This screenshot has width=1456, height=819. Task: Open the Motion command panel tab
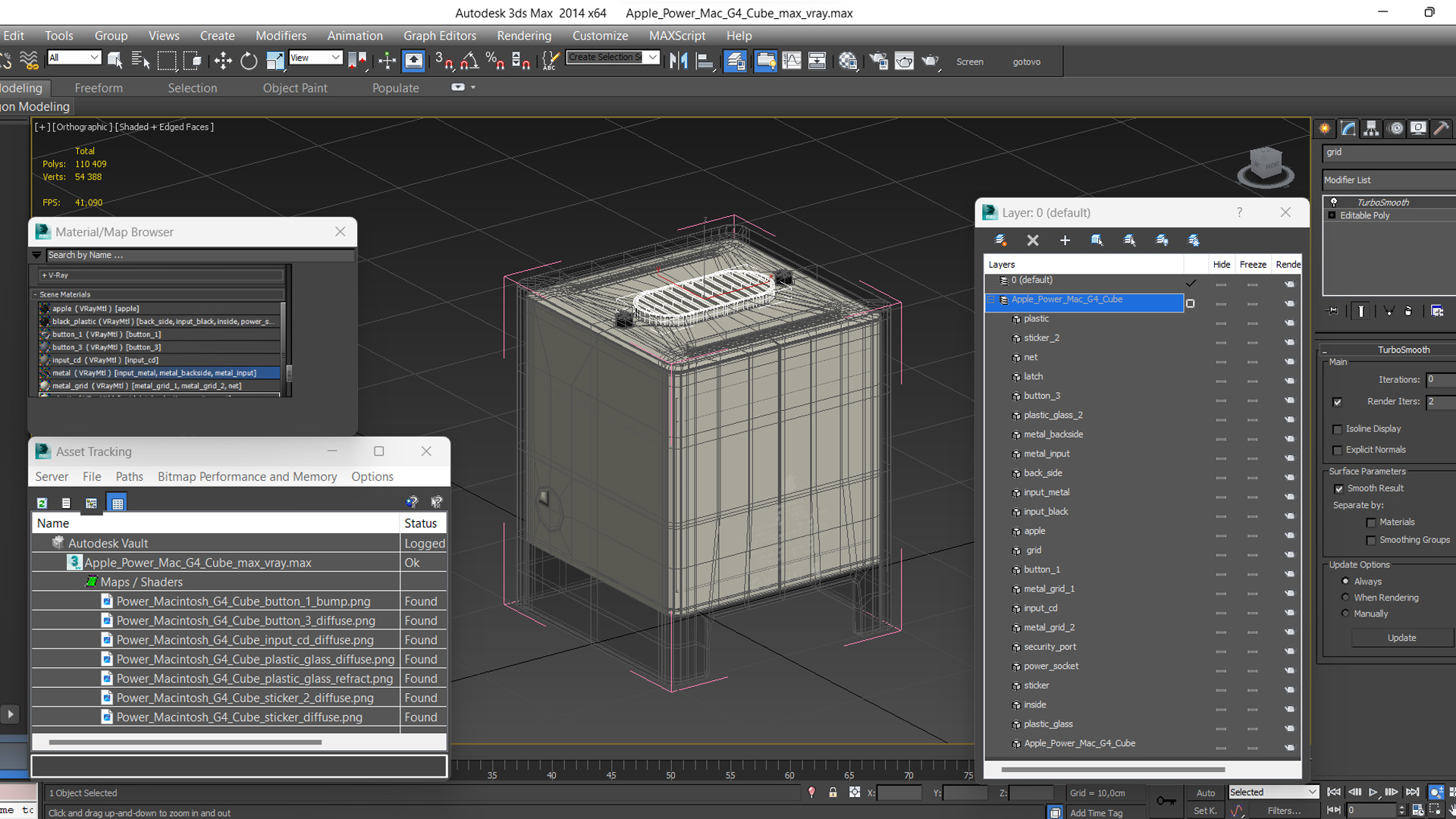pos(1395,129)
